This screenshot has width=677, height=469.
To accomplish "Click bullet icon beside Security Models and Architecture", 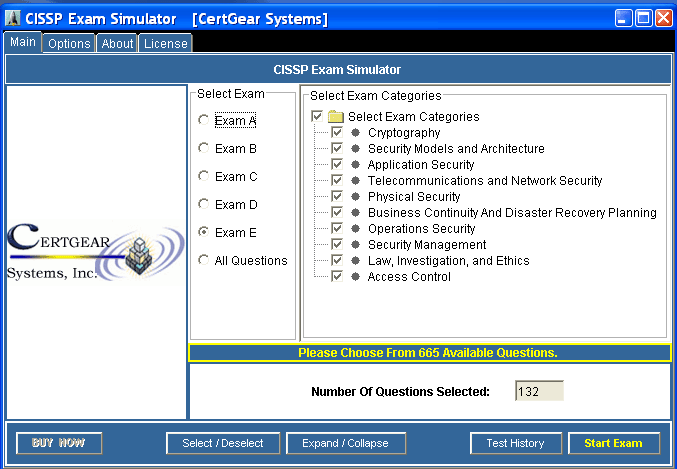I will (x=355, y=148).
